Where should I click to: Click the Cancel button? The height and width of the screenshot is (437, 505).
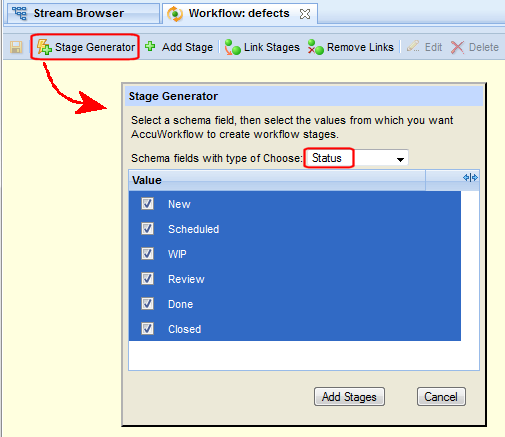coord(441,397)
